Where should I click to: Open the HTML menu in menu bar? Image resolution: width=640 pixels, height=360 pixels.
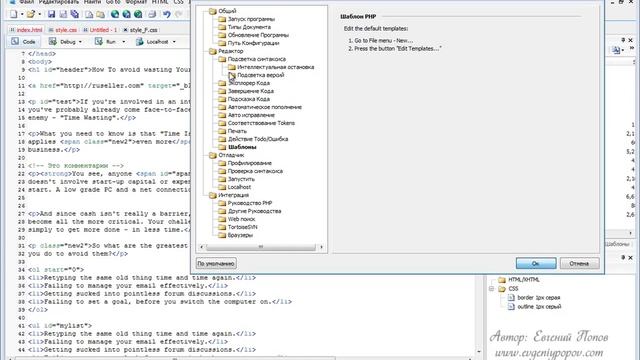click(160, 2)
